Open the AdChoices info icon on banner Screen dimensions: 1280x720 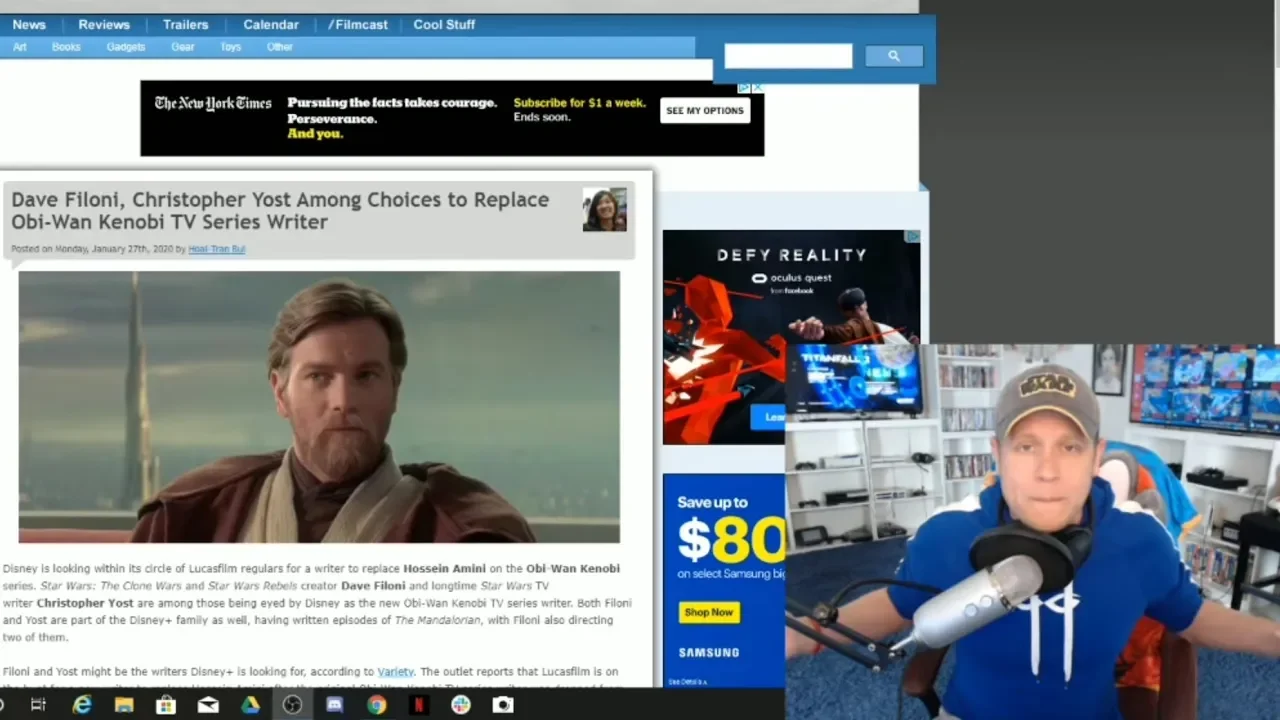(744, 87)
